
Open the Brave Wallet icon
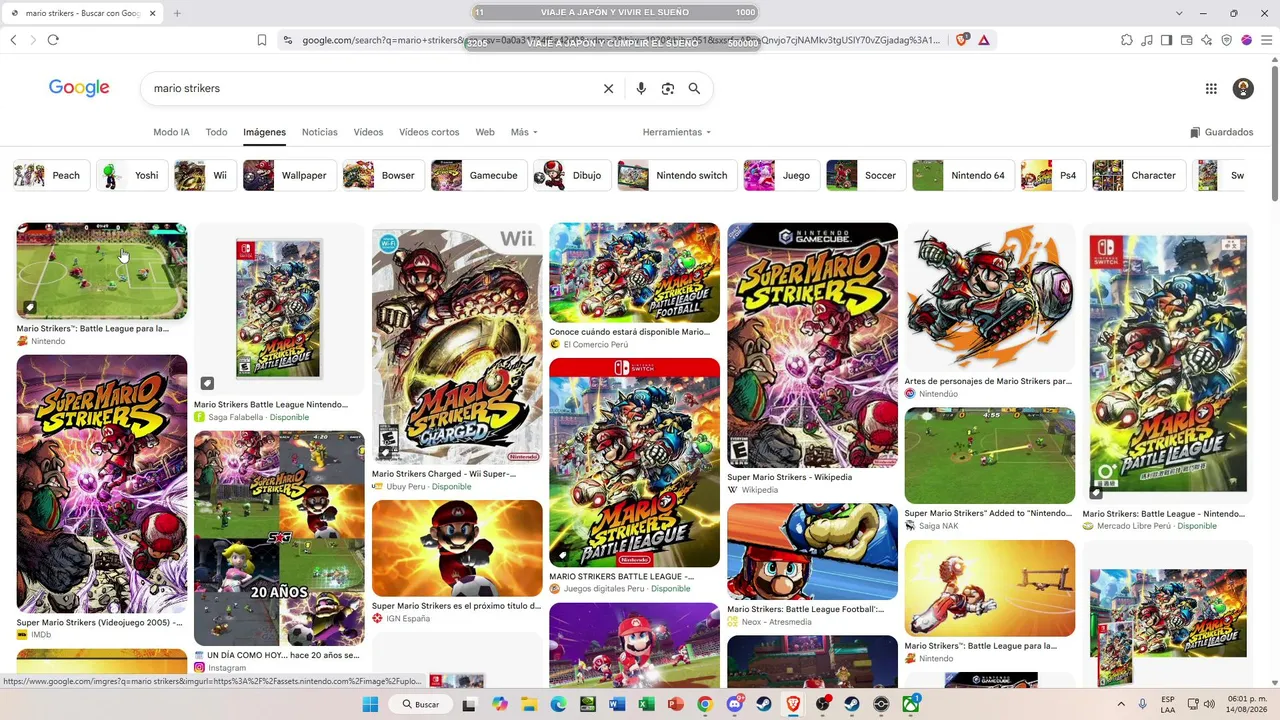coord(1187,40)
